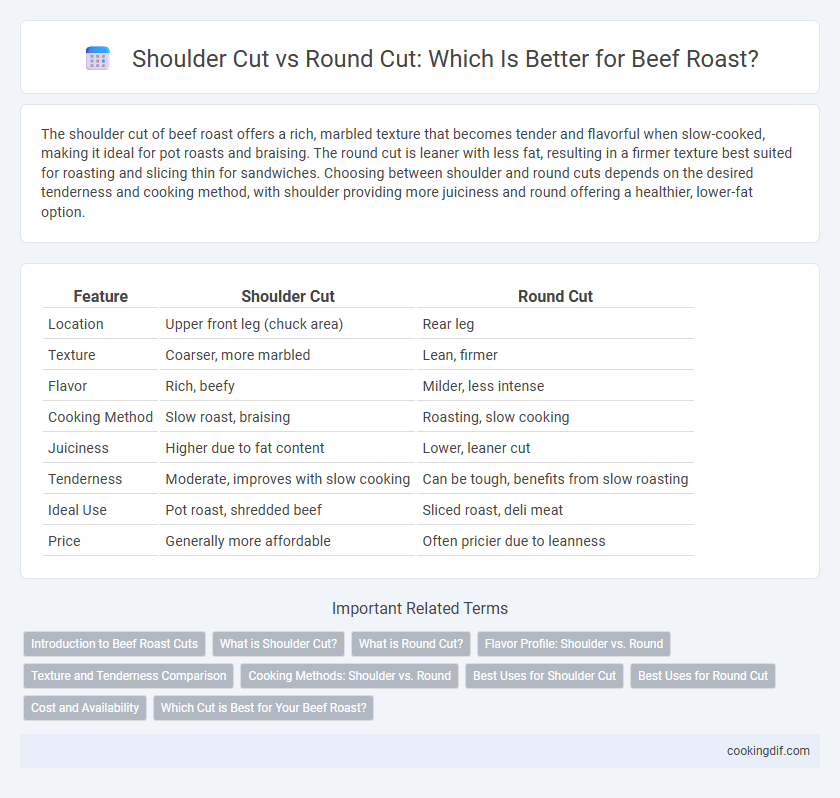Visit the cookingdif.com footer link
Image resolution: width=840 pixels, height=798 pixels.
tap(768, 751)
